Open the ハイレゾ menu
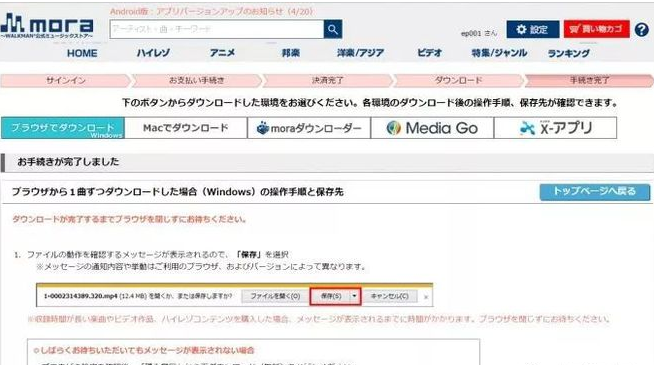 point(153,53)
